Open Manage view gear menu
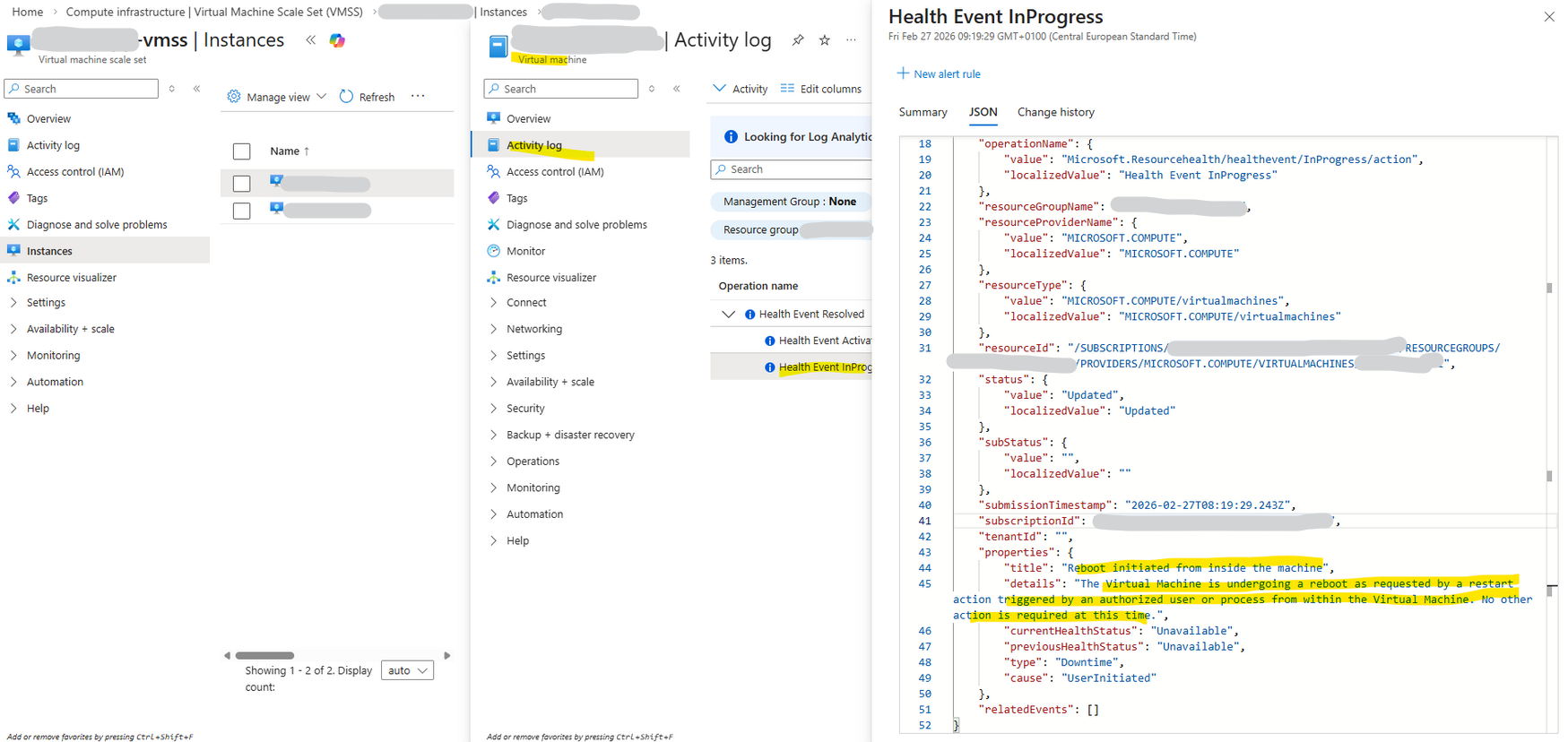Image resolution: width=1568 pixels, height=742 pixels. coord(234,97)
